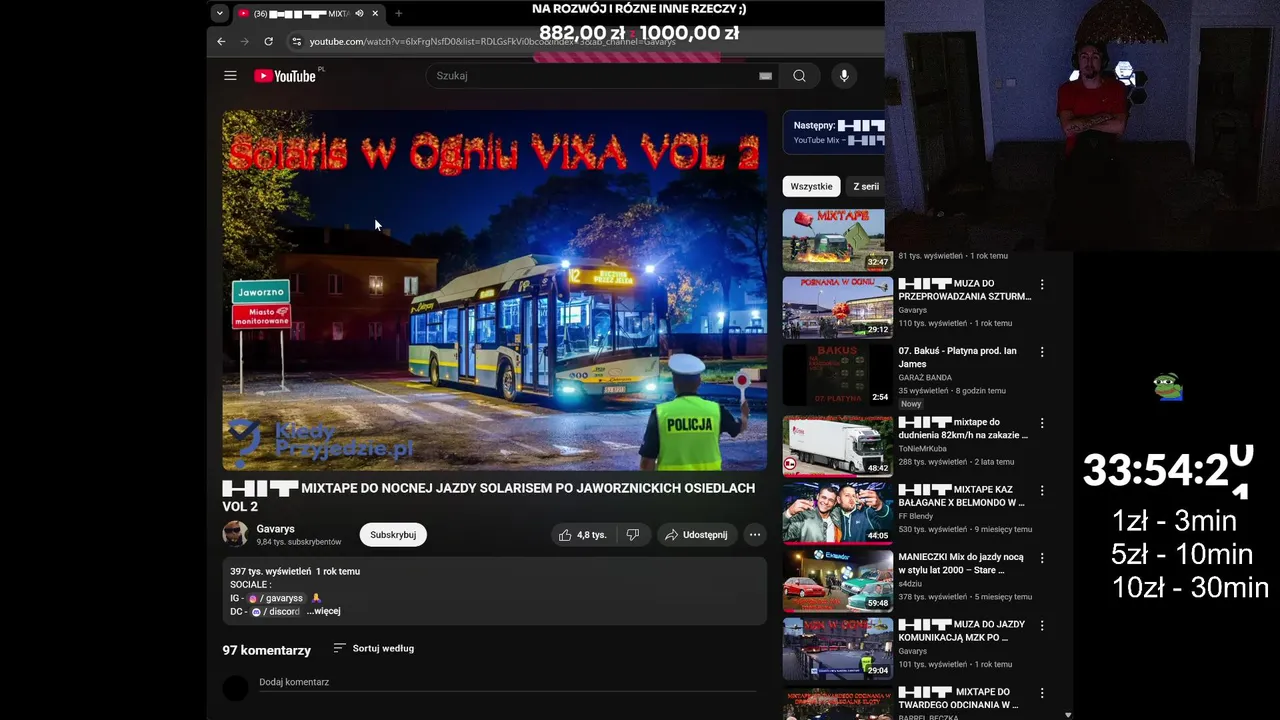Open the Gavarys channel name link

(x=275, y=529)
